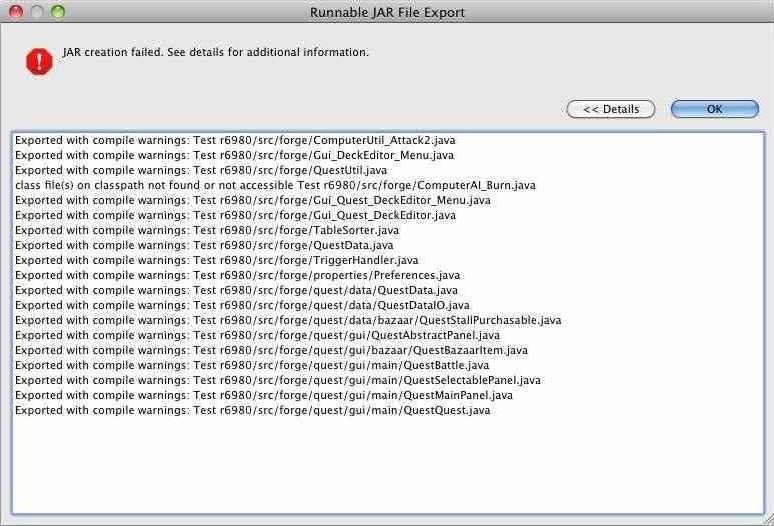Click the Gui_Quest_DeckEditor_Menu.java log line
This screenshot has height=526, width=774.
pos(252,200)
